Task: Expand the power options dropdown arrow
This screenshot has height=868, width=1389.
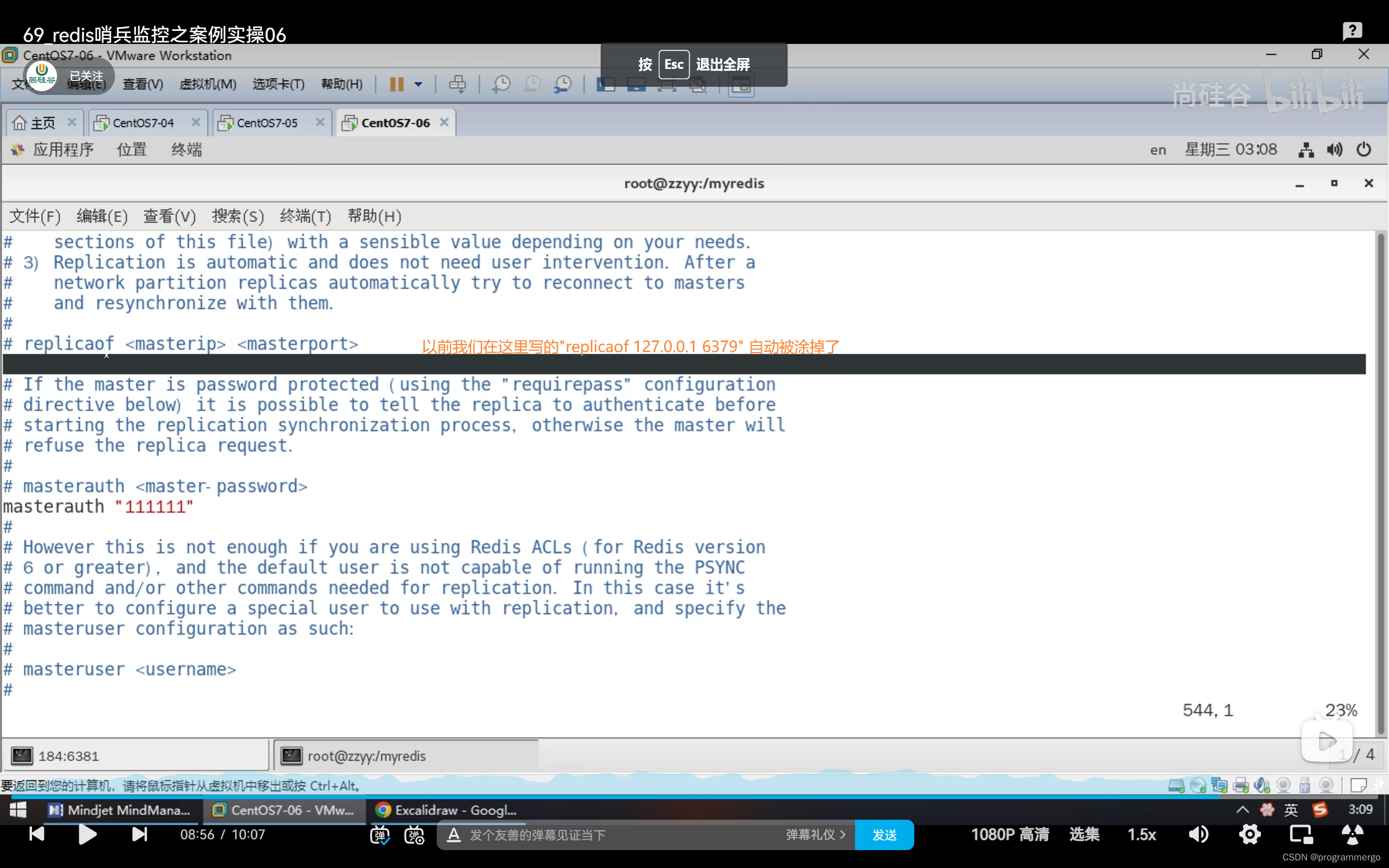Action: pyautogui.click(x=418, y=85)
